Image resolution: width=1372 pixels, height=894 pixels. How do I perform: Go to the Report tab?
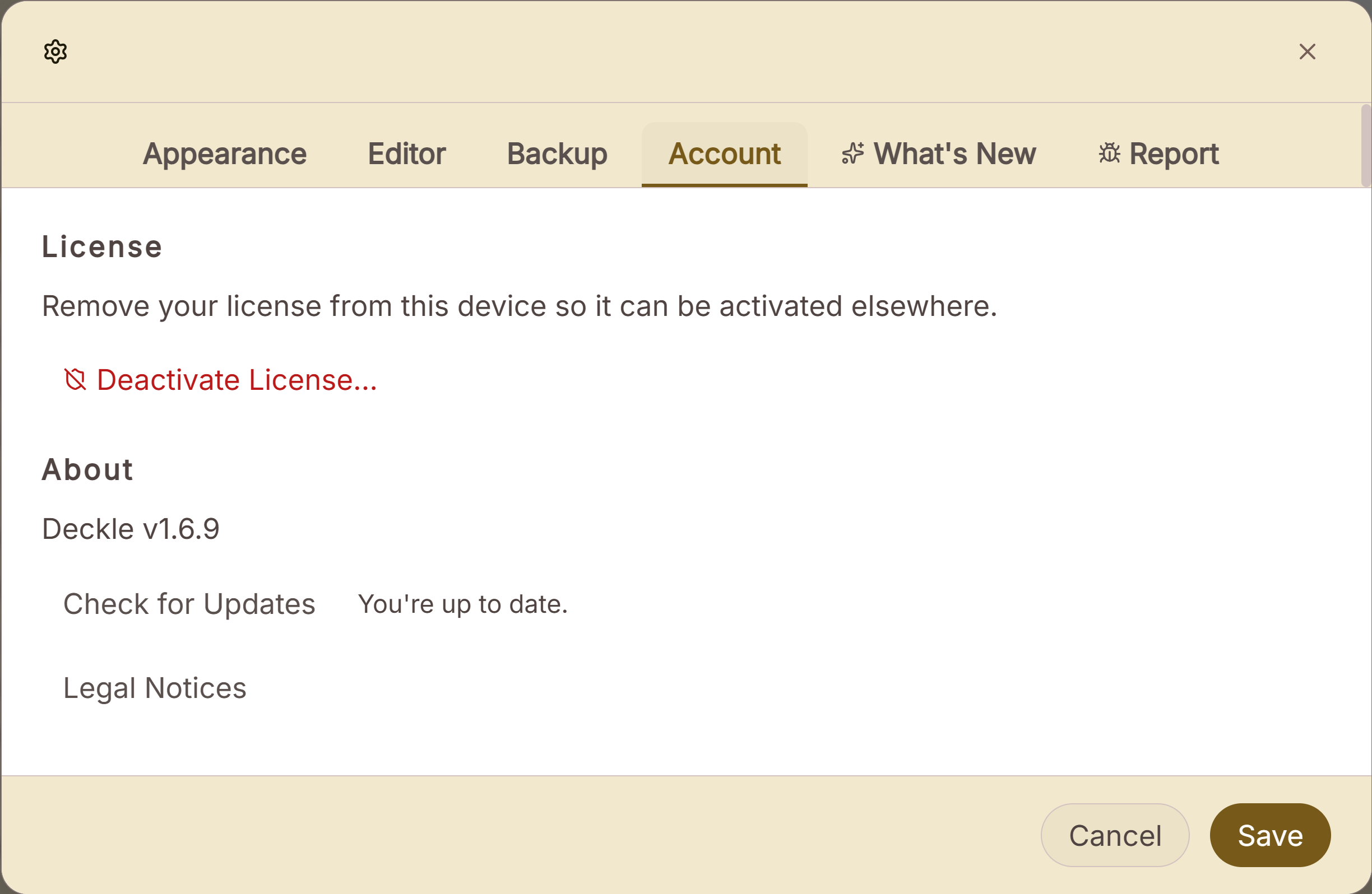1158,155
